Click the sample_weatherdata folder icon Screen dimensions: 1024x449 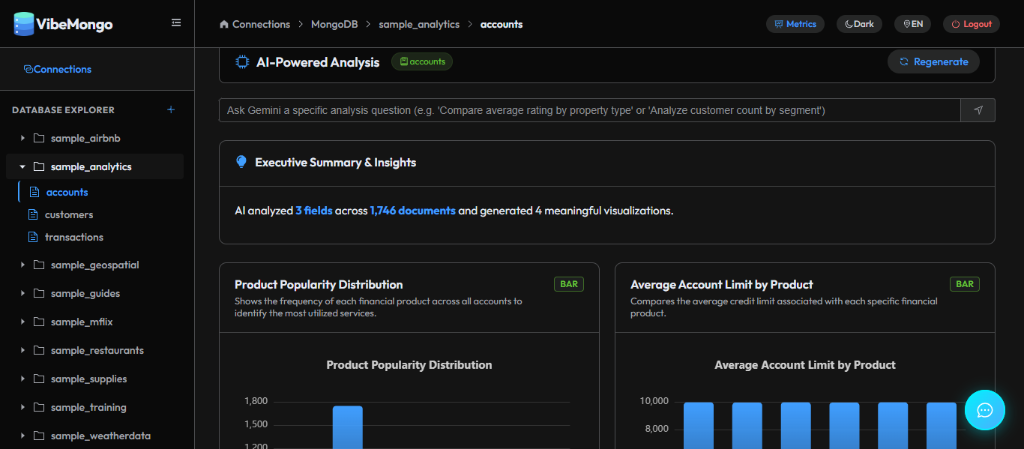pyautogui.click(x=39, y=436)
